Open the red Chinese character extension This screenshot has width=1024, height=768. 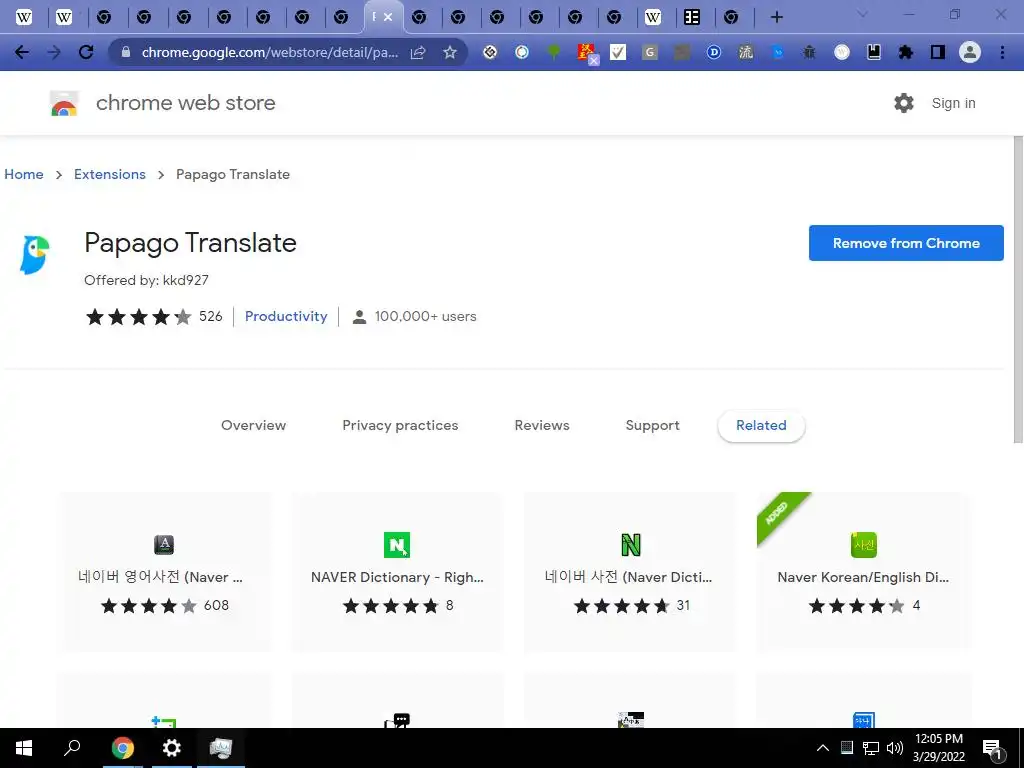coord(586,52)
